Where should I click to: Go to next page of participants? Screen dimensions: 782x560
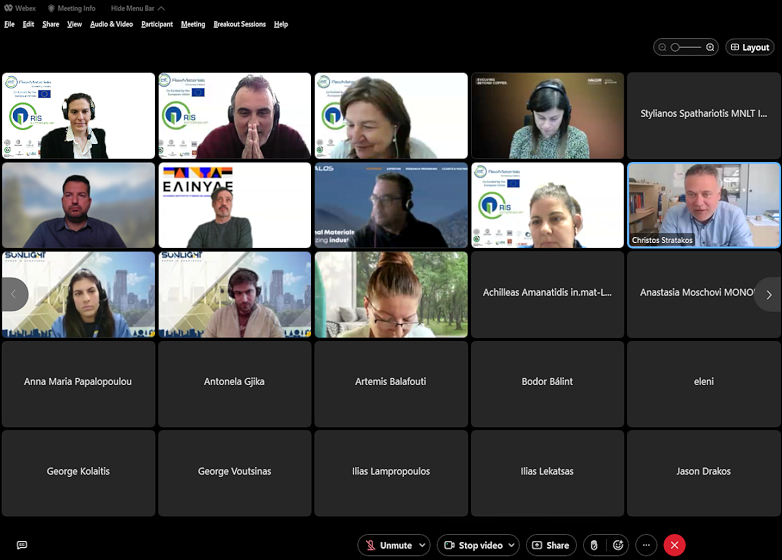point(768,294)
